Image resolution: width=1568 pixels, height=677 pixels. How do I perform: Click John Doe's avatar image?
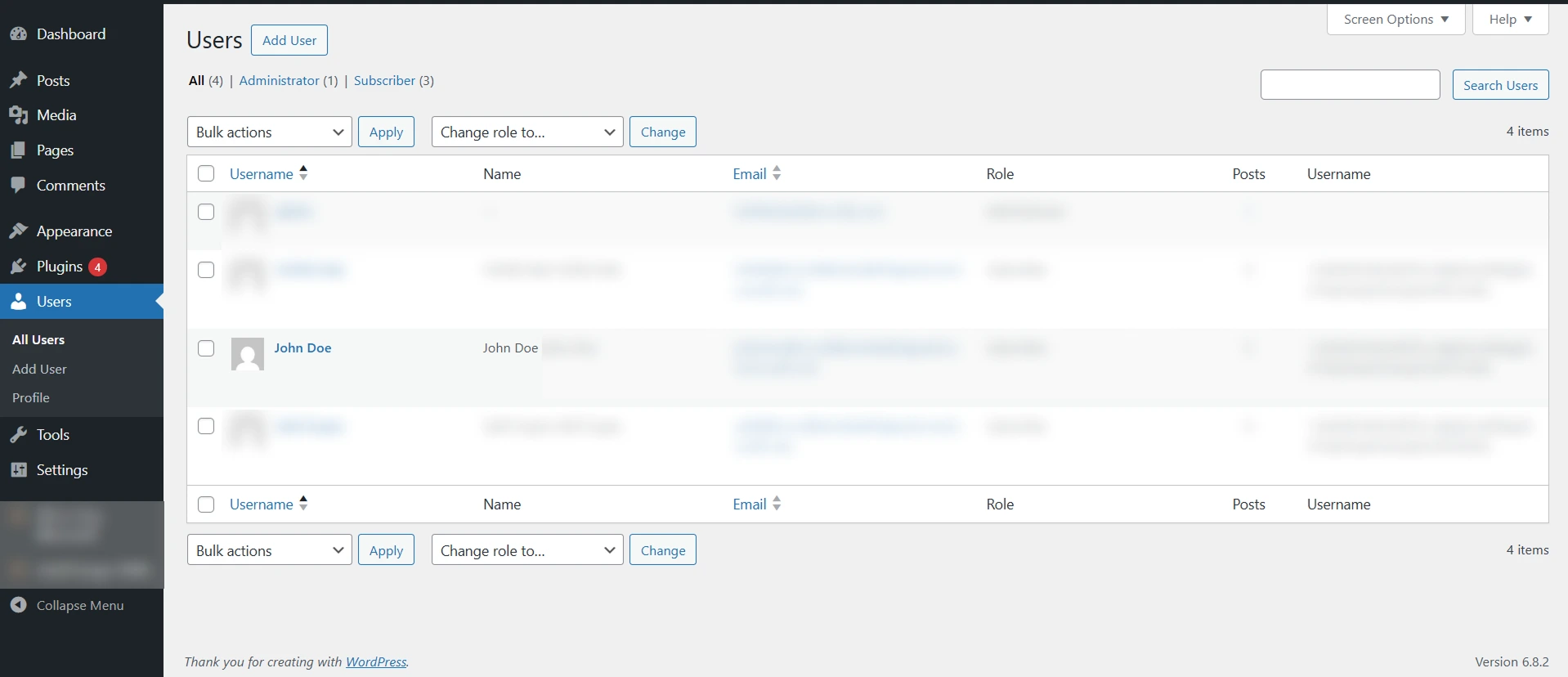[x=248, y=354]
